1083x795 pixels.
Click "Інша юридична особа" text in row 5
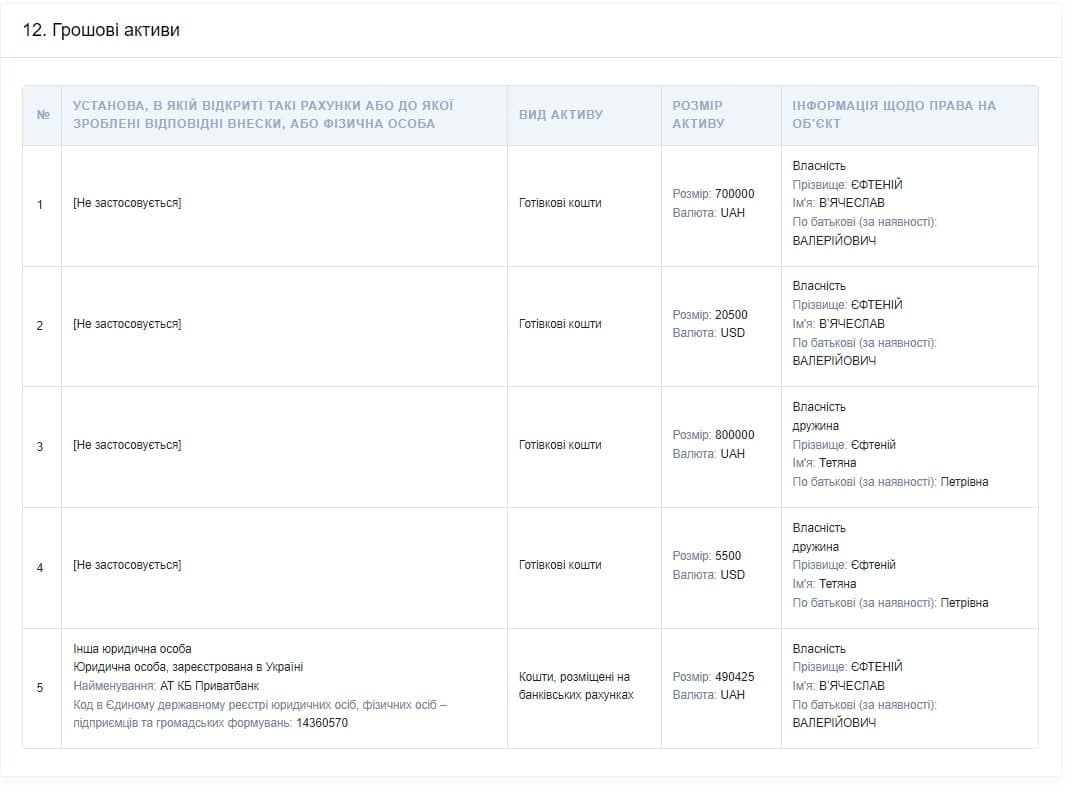(x=132, y=649)
